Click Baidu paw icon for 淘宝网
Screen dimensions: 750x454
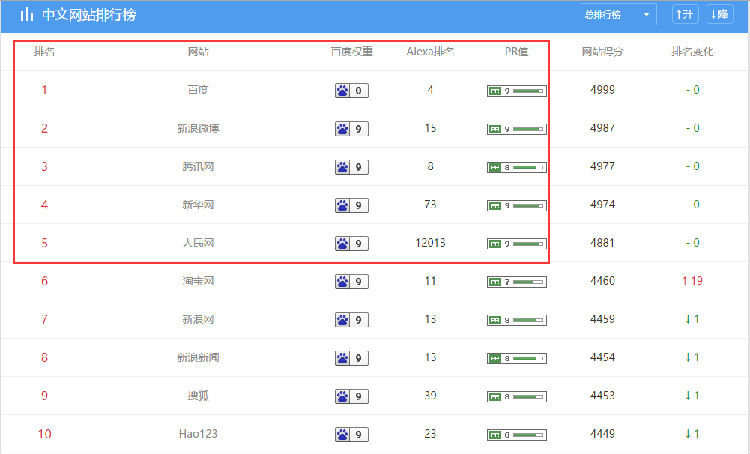(x=343, y=281)
